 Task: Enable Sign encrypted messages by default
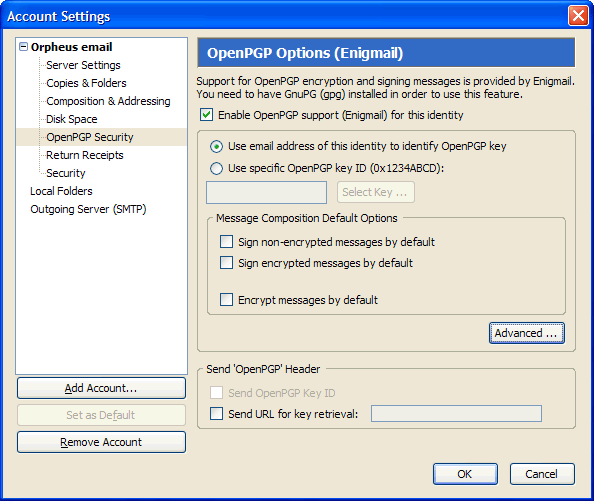(x=227, y=262)
